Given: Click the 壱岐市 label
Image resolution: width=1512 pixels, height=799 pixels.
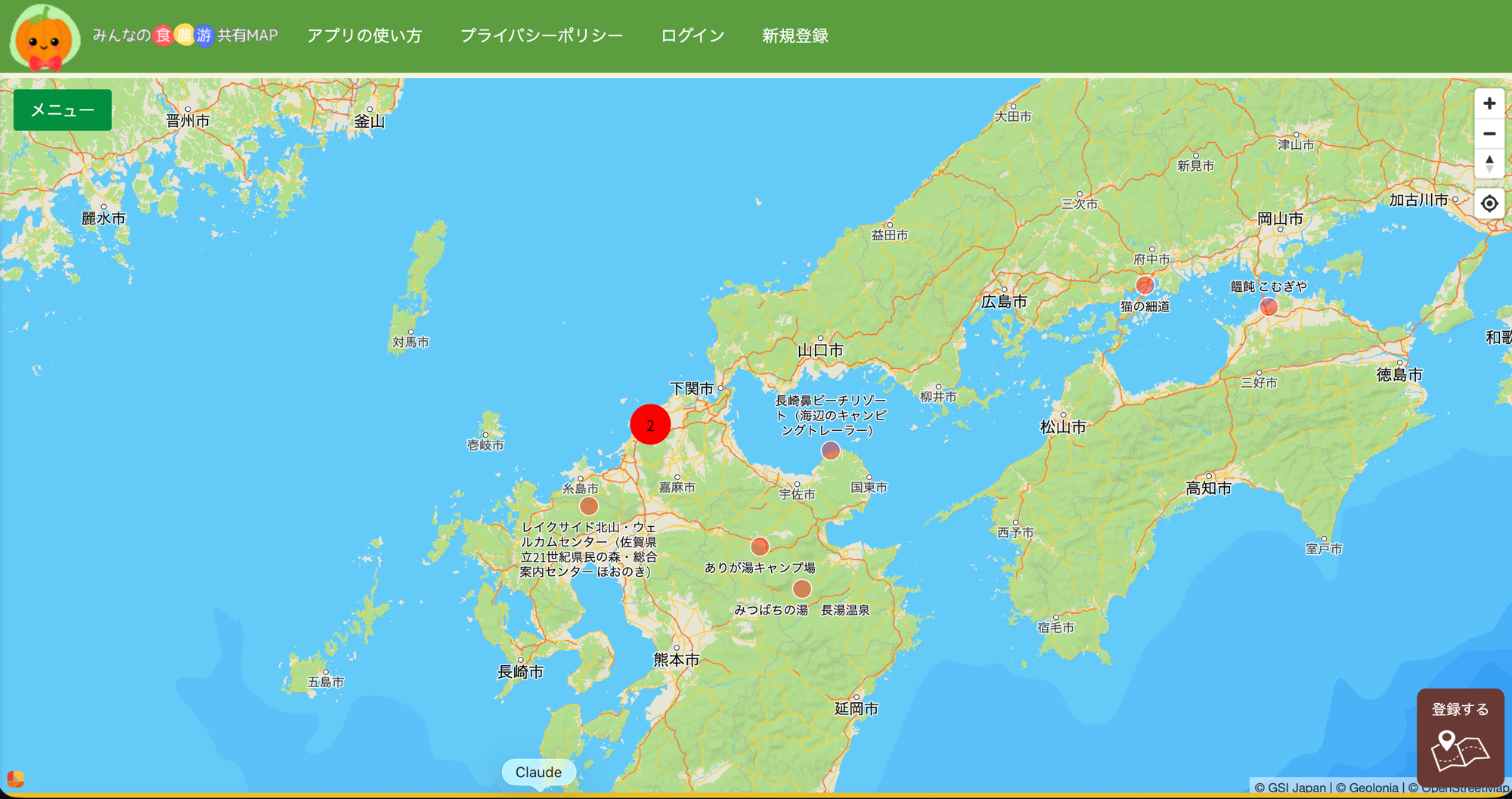Looking at the screenshot, I should [485, 444].
